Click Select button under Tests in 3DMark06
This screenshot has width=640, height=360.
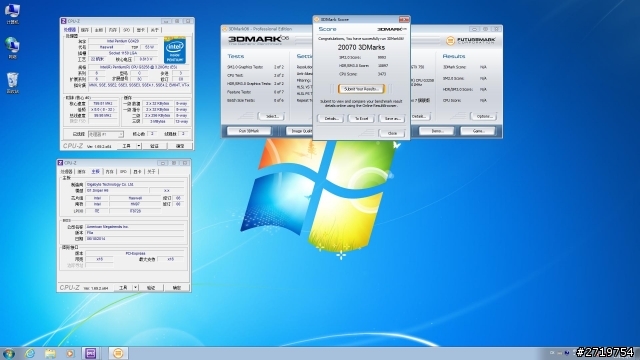[272, 116]
